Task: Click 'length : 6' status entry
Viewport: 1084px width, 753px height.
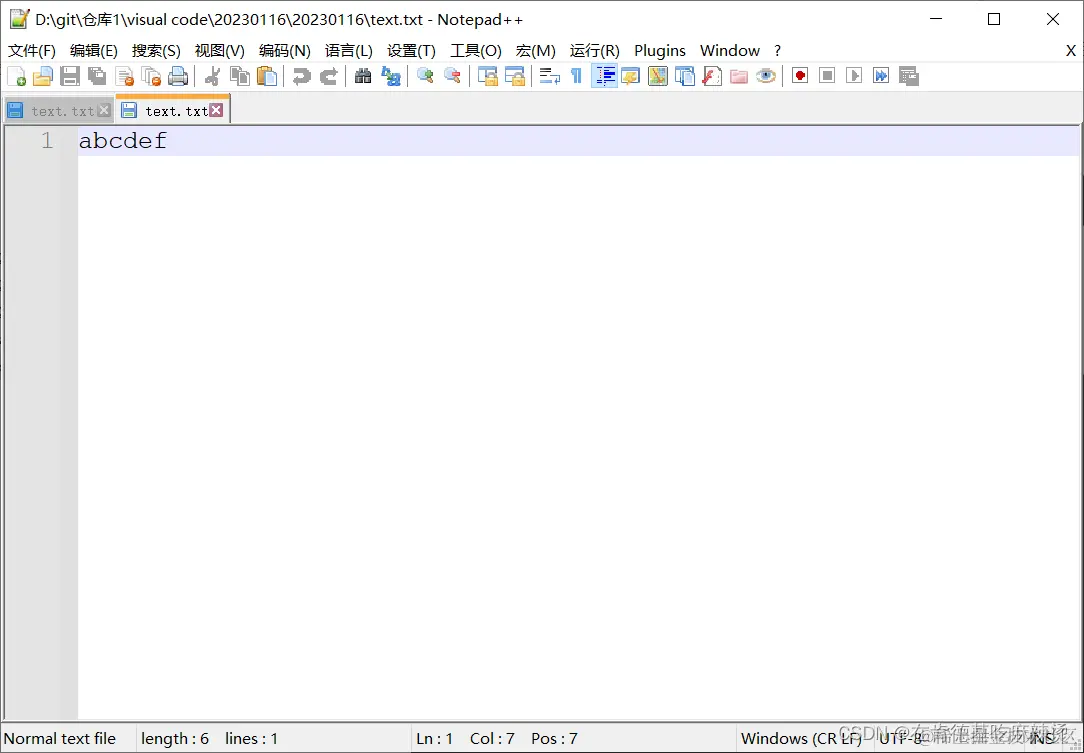Action: (175, 738)
